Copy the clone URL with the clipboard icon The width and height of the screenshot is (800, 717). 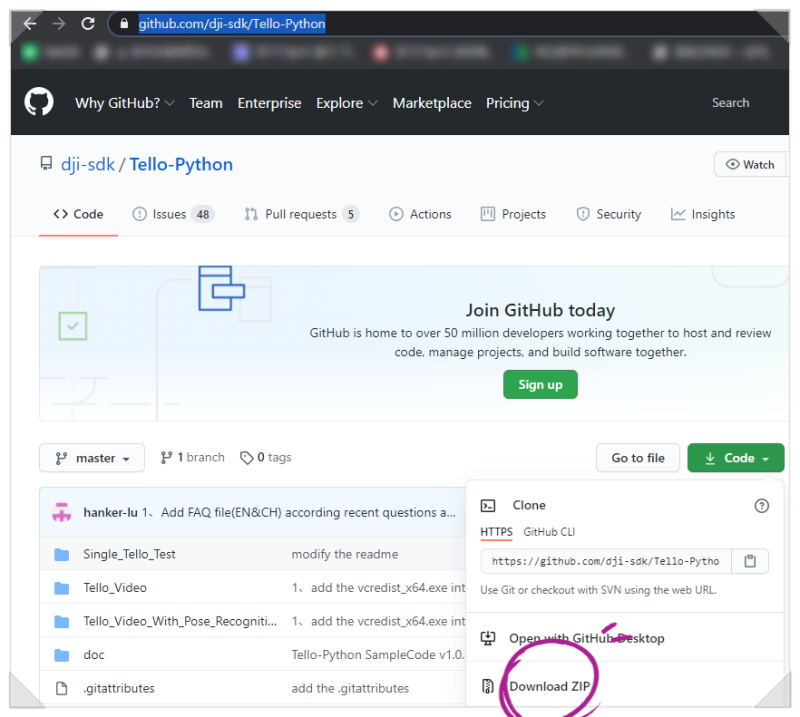749,561
